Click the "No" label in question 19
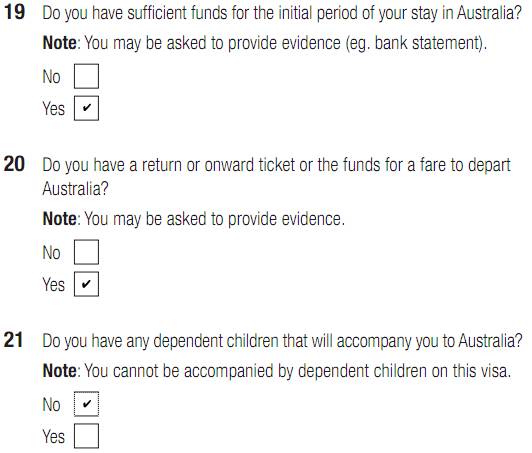This screenshot has height=453, width=532. point(52,77)
